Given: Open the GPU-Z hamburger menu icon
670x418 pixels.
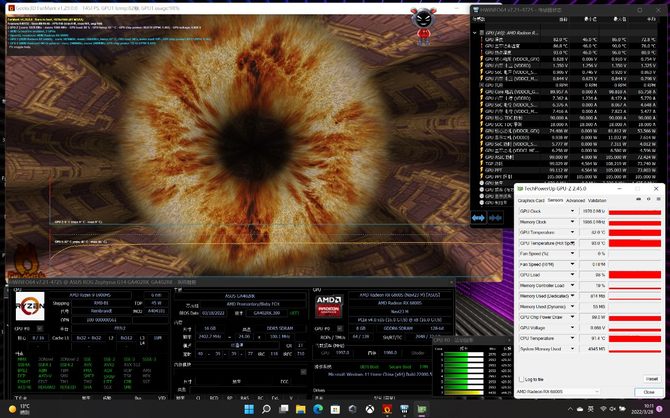Looking at the screenshot, I should pyautogui.click(x=657, y=200).
